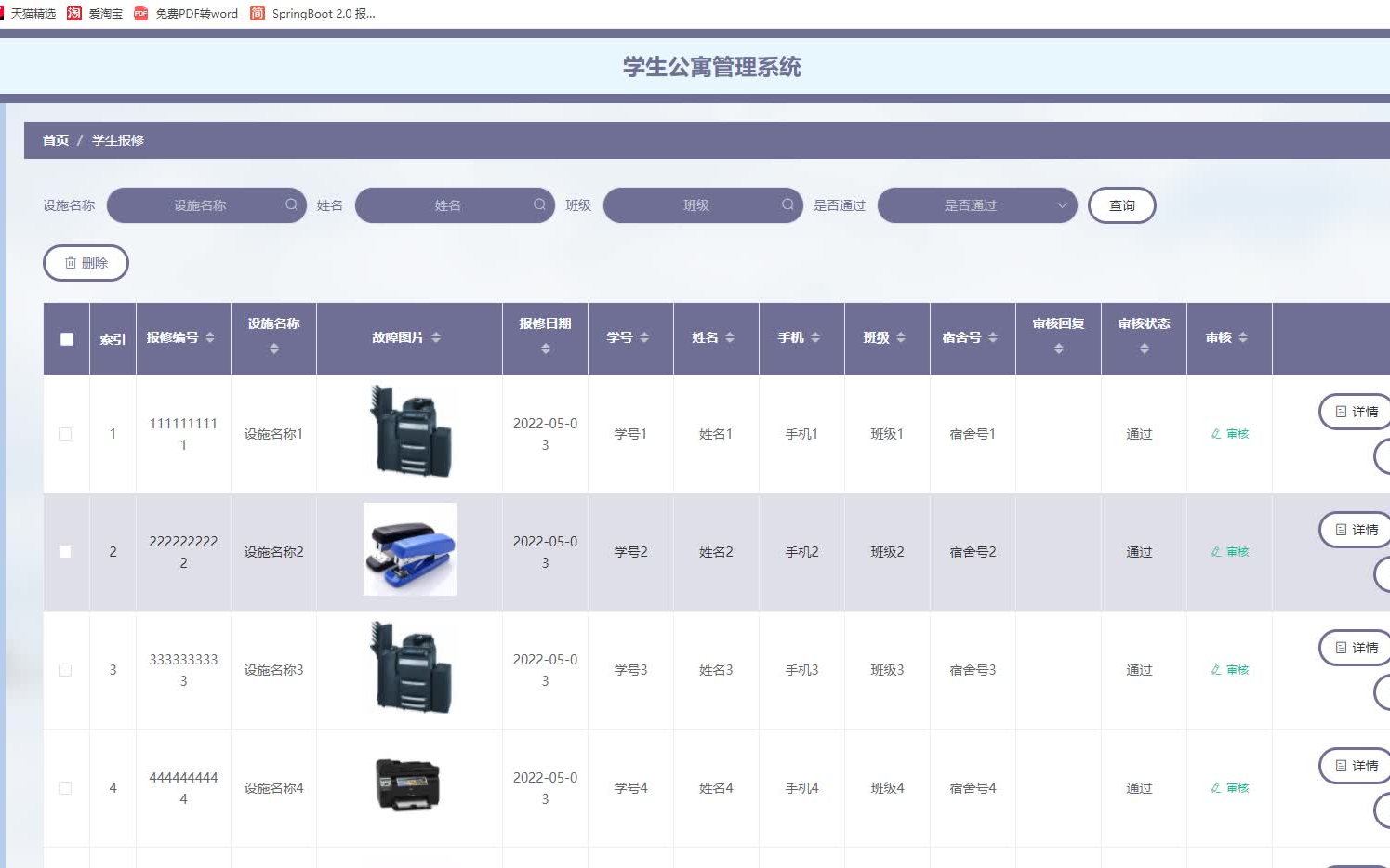Click the 查询 search button
The image size is (1390, 868).
click(1121, 204)
